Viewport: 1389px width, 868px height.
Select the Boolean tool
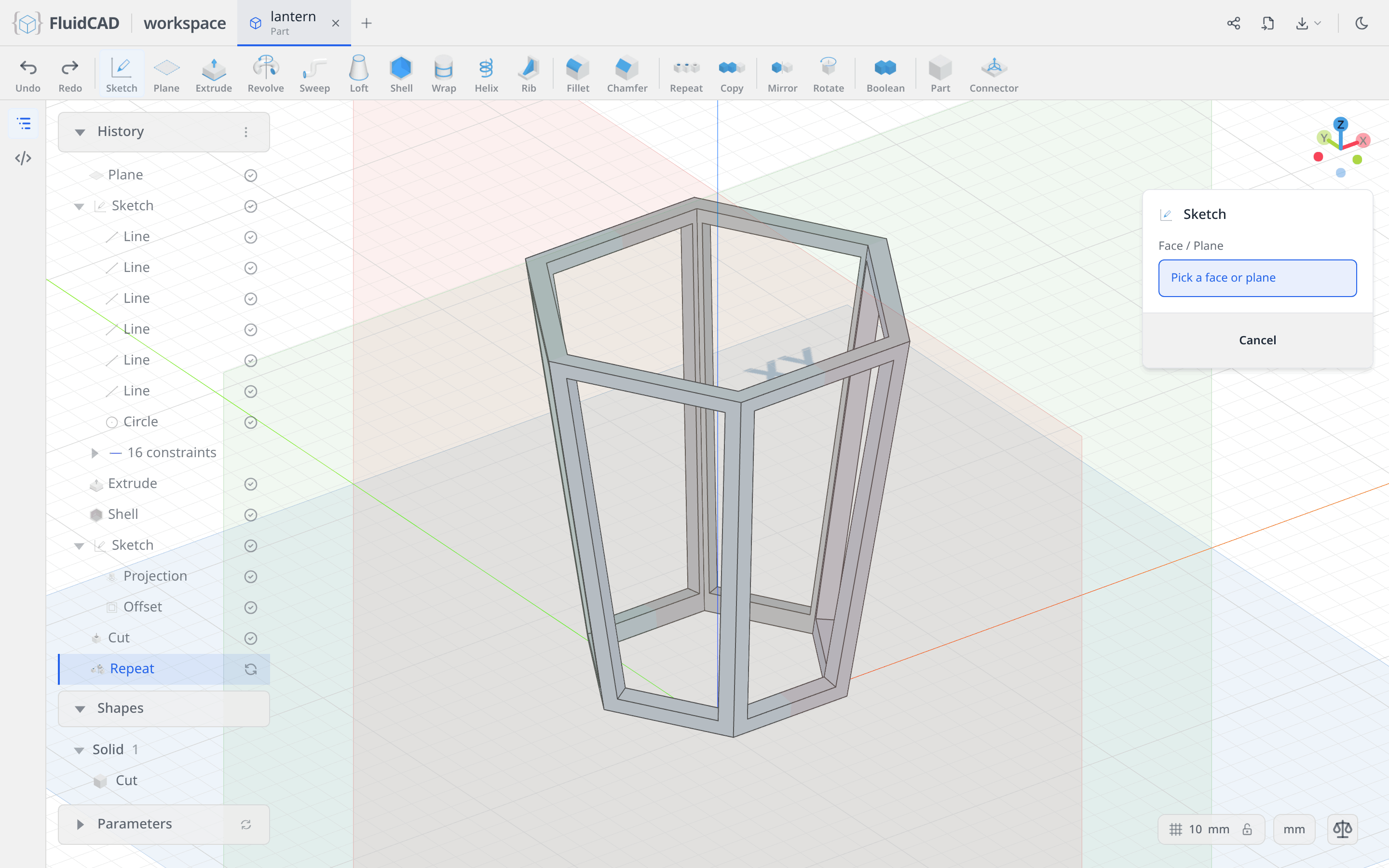[x=885, y=75]
